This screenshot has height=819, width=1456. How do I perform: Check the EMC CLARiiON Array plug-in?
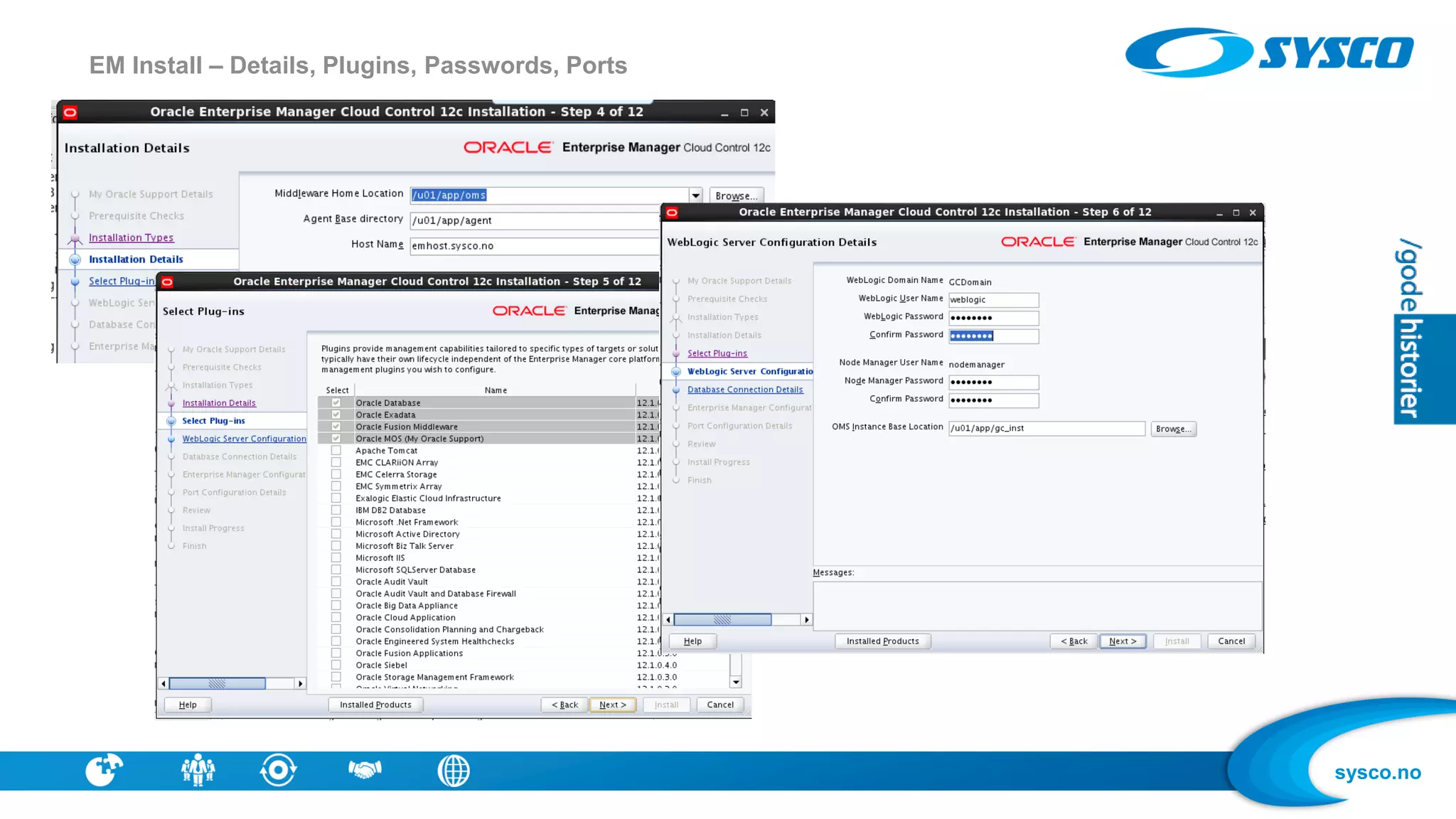click(336, 462)
